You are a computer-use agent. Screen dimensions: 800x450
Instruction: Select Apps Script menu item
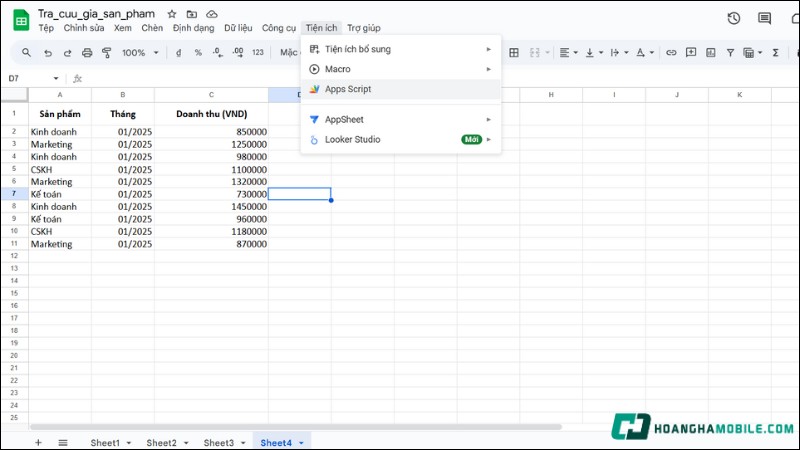[401, 89]
